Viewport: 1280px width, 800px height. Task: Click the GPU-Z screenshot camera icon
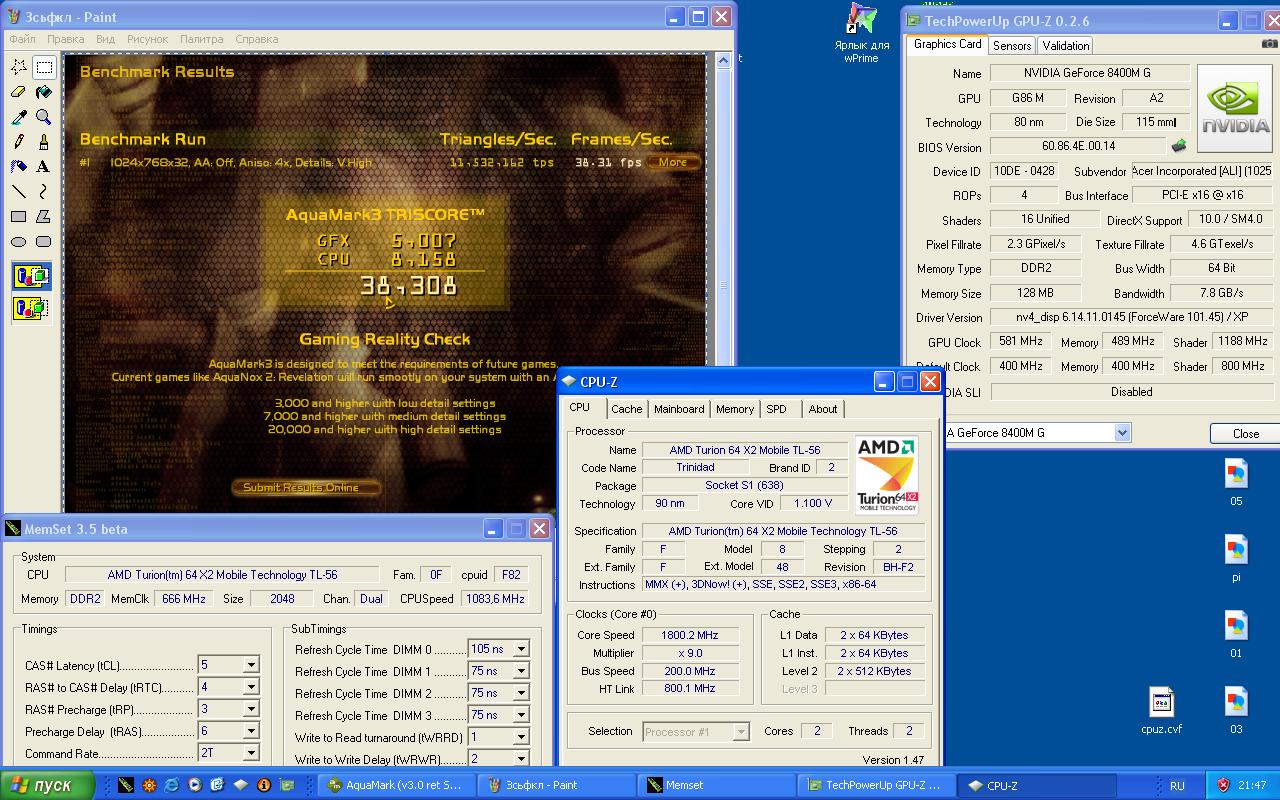pos(1269,44)
